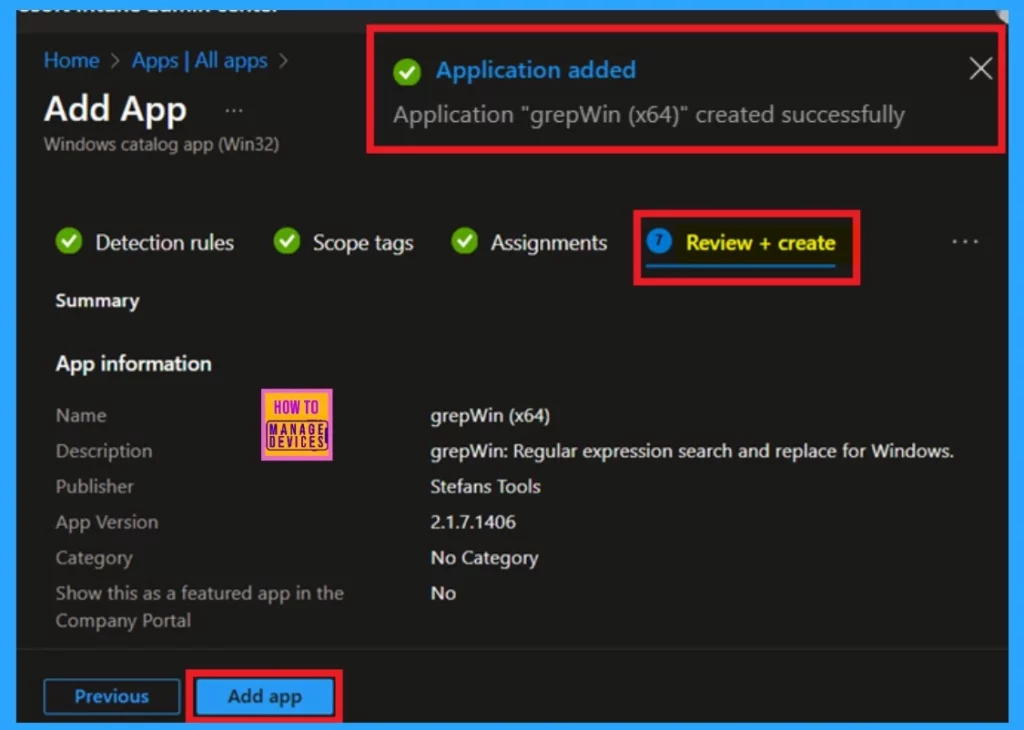Click the App Version field label

[x=107, y=522]
